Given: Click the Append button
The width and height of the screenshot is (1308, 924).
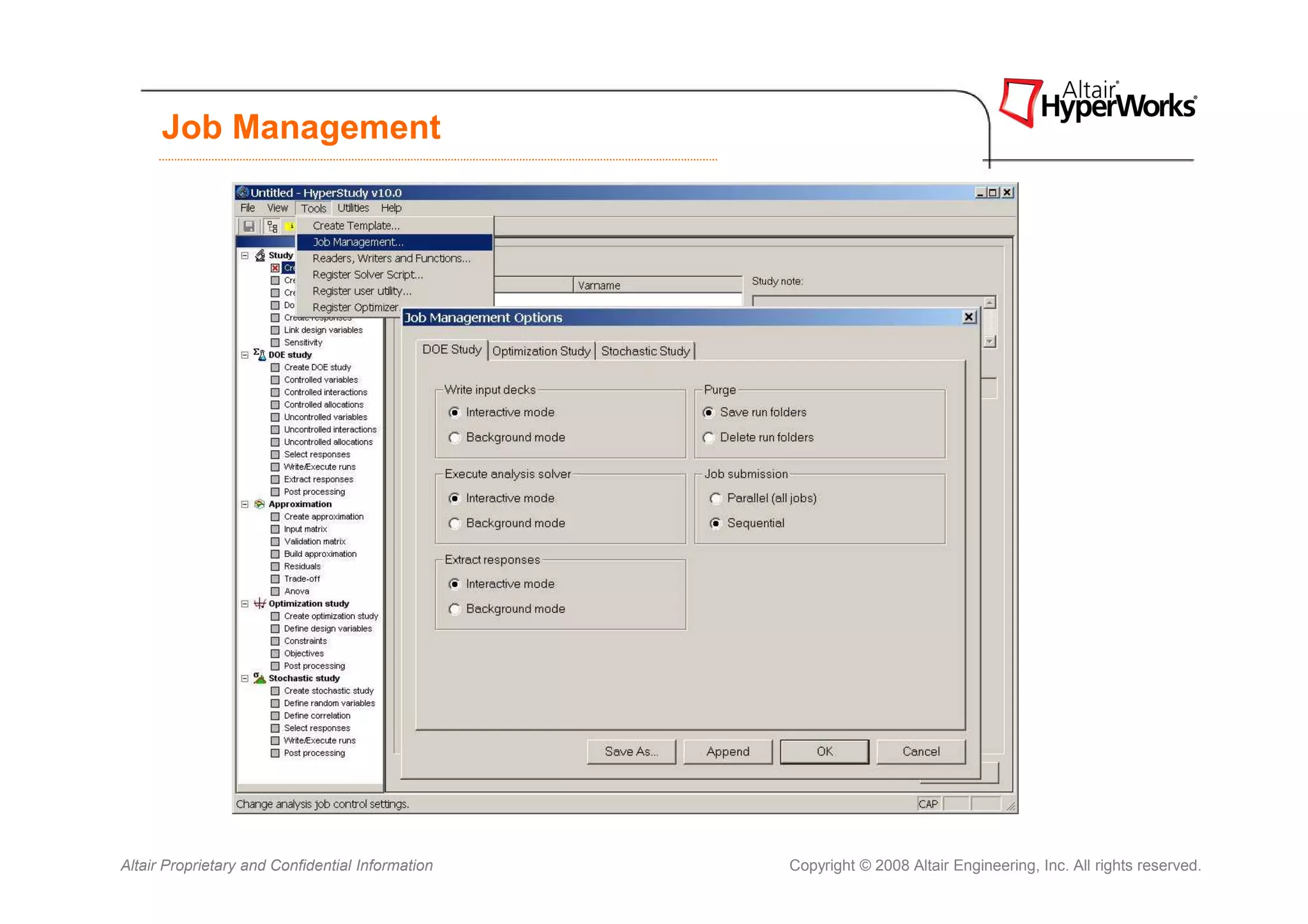Looking at the screenshot, I should click(728, 752).
